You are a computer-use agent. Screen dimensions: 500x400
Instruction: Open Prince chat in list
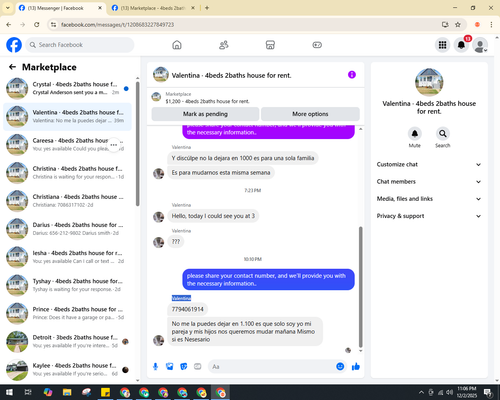coord(68,313)
